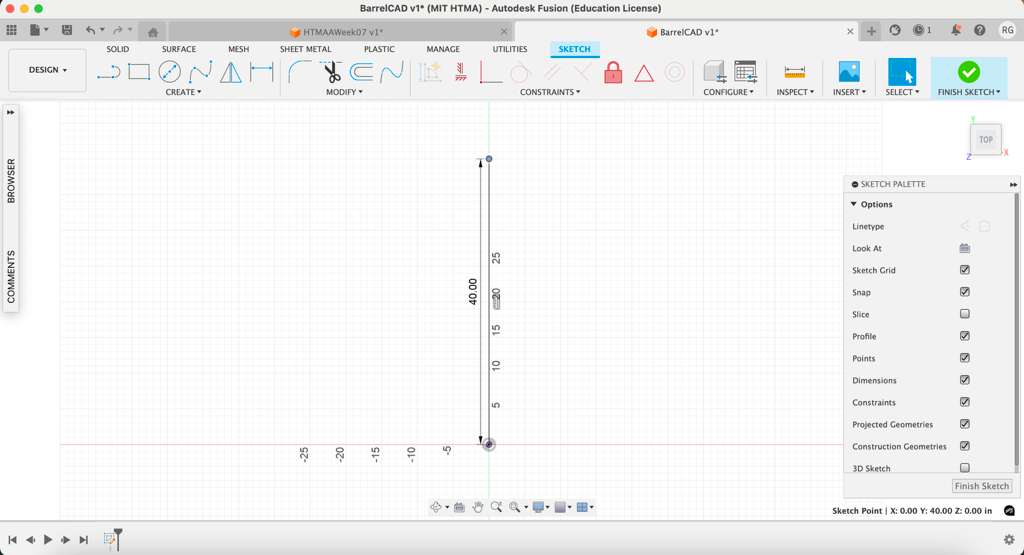Collapse the Options section in Sketch Palette
The height and width of the screenshot is (555, 1024).
pyautogui.click(x=854, y=204)
